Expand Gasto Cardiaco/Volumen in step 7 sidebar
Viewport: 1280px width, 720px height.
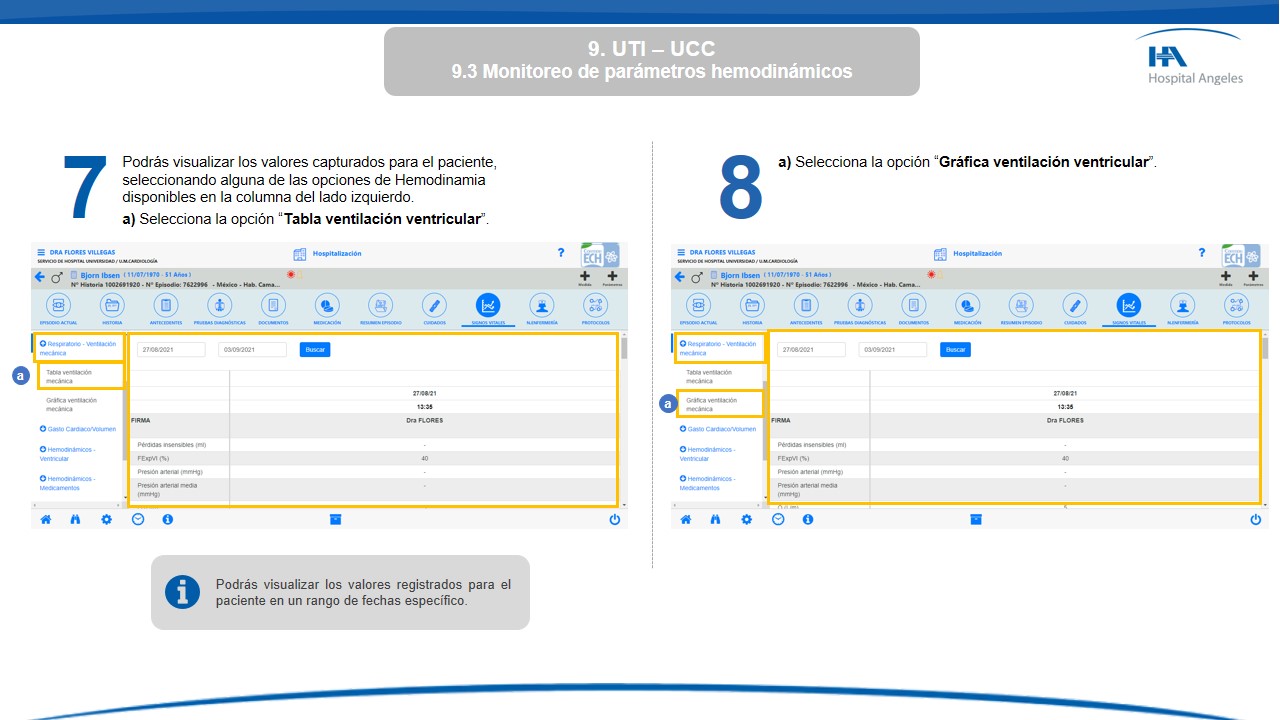tap(79, 429)
